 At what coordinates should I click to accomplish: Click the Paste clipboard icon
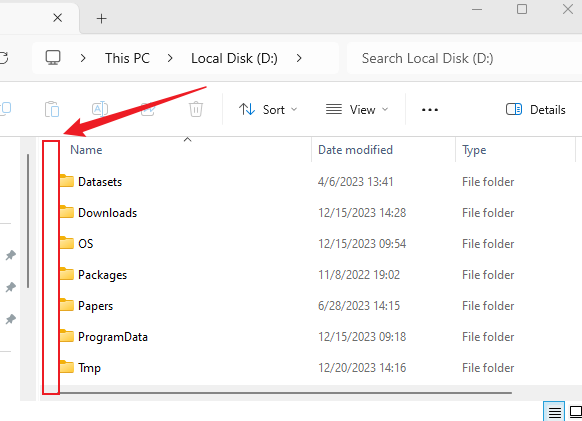point(52,110)
